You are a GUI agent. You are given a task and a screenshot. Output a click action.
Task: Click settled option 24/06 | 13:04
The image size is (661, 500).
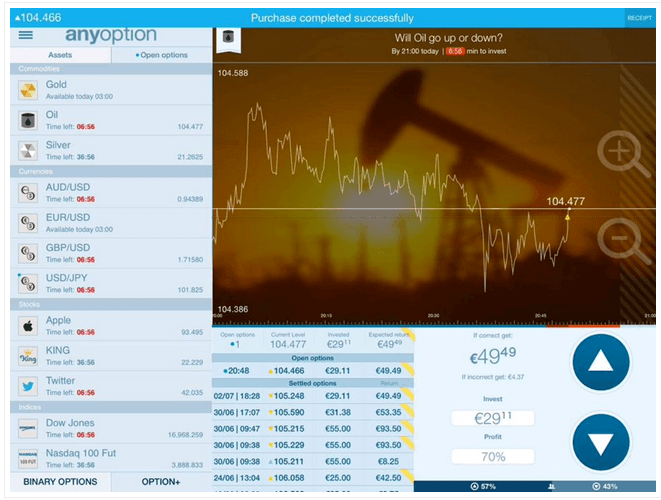[x=313, y=478]
